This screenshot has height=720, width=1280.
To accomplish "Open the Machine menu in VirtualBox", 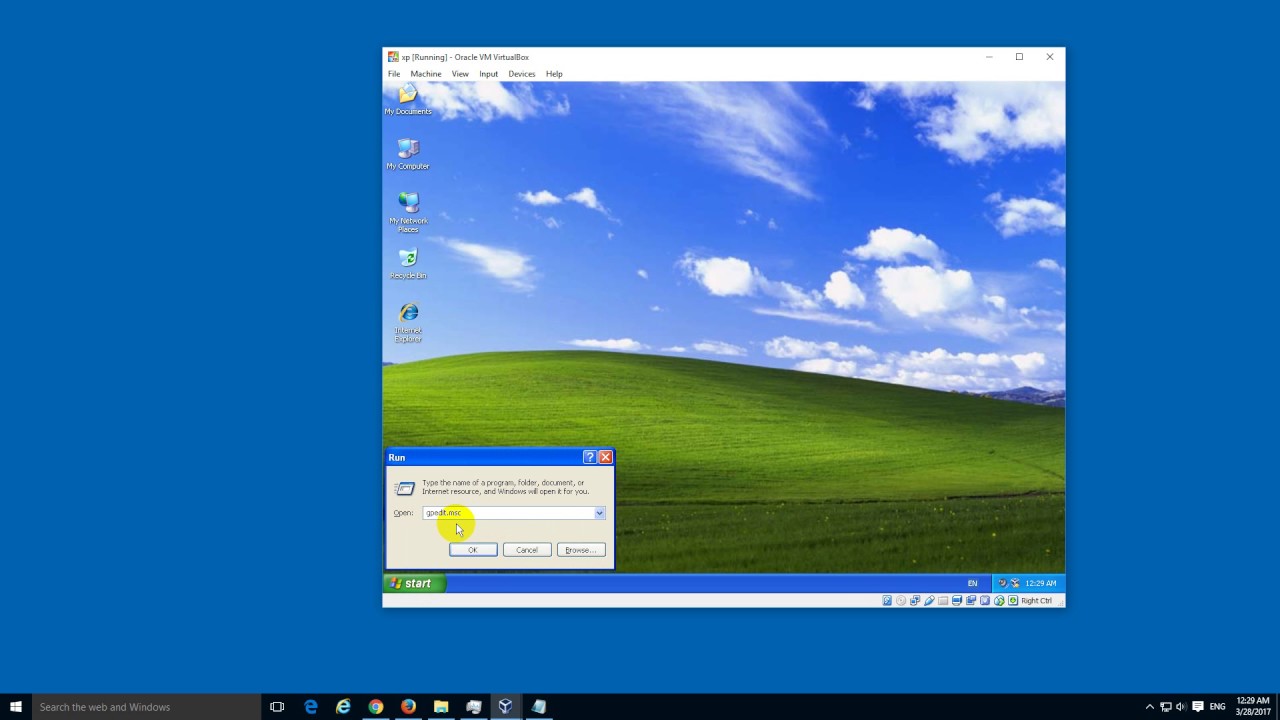I will (x=426, y=73).
